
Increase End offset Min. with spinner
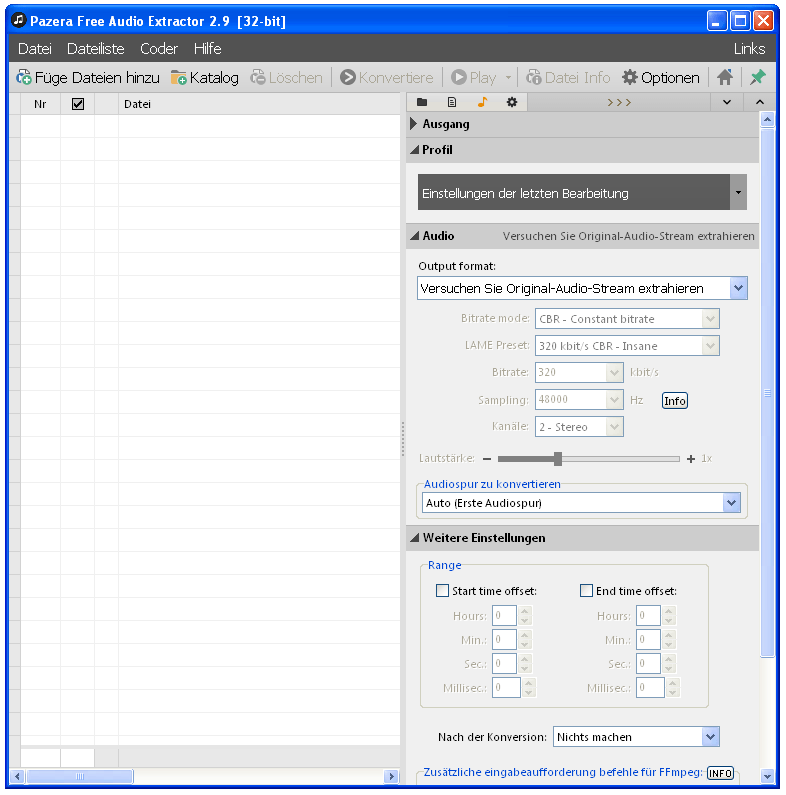[669, 634]
